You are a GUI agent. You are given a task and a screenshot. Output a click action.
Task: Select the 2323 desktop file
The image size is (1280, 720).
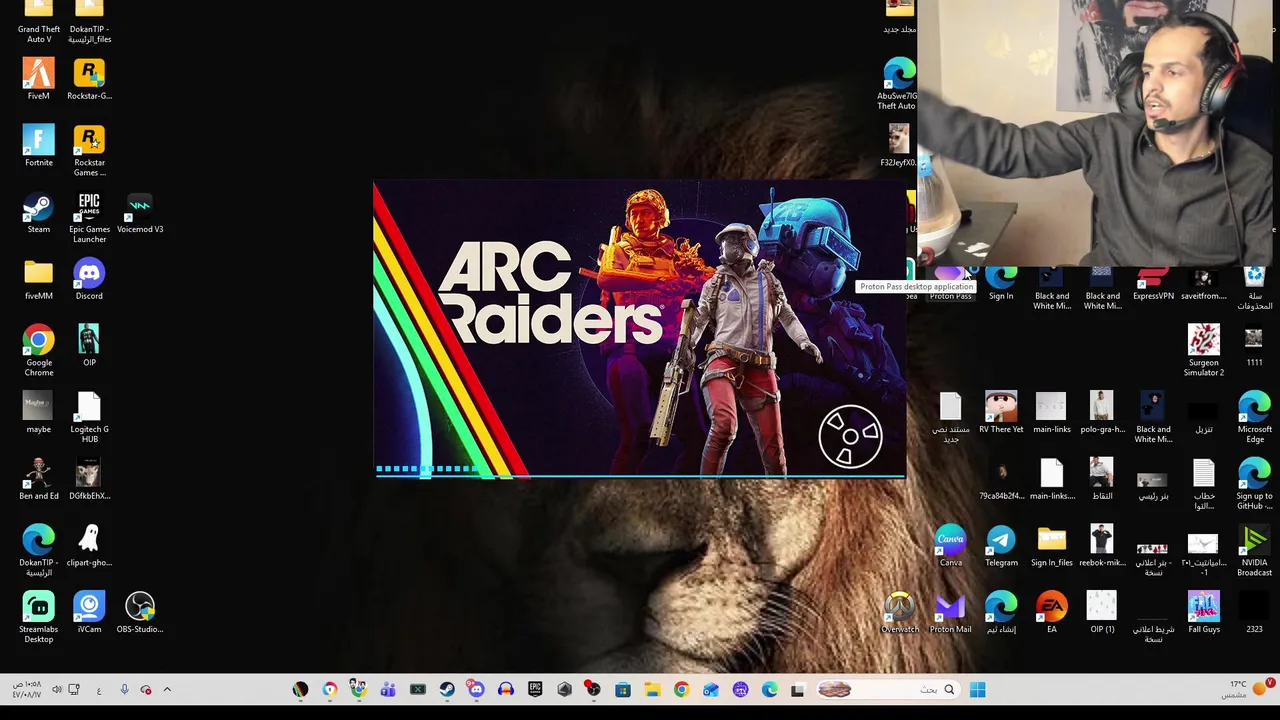click(x=1254, y=613)
